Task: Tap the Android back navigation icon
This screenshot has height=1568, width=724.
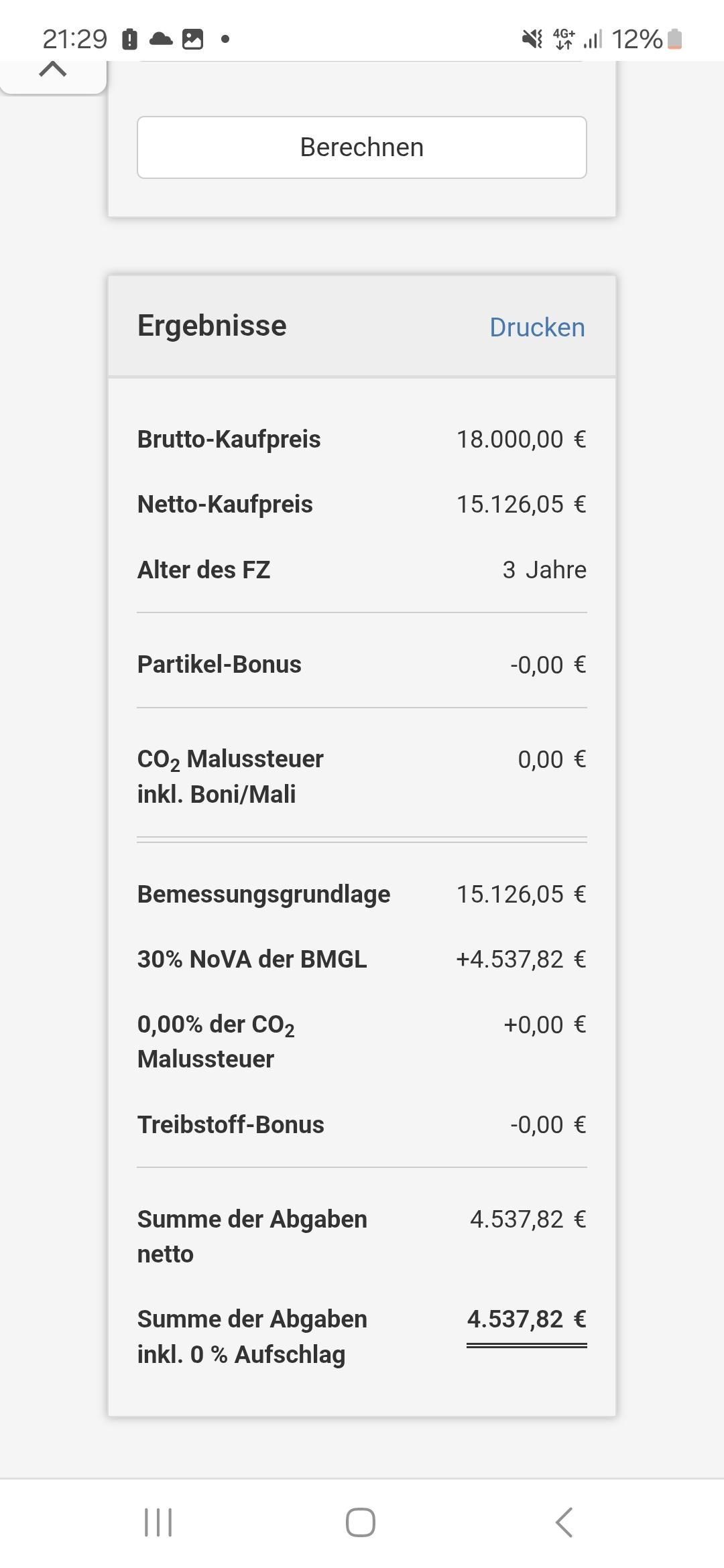Action: coord(564,1522)
